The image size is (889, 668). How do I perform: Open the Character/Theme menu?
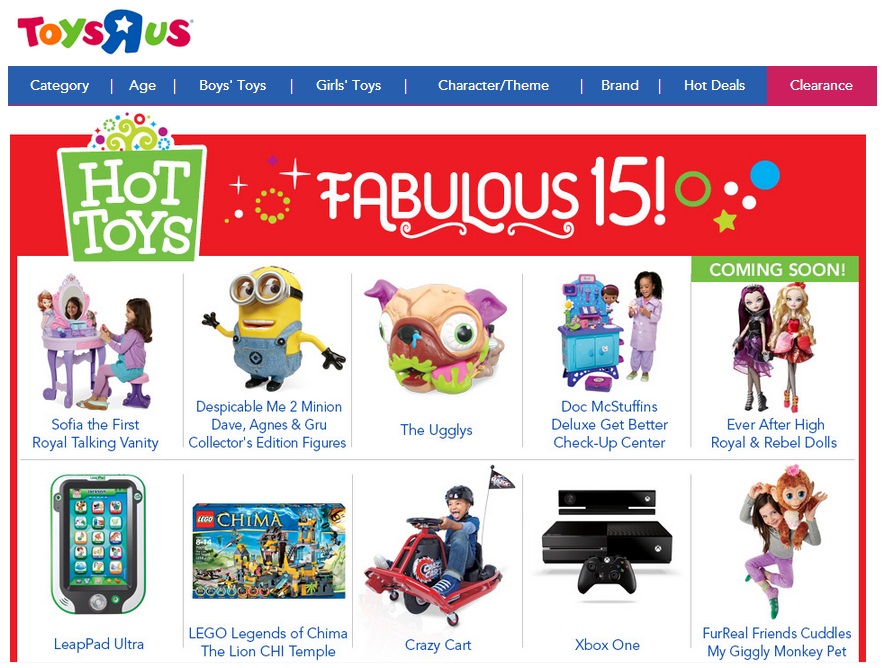coord(493,86)
